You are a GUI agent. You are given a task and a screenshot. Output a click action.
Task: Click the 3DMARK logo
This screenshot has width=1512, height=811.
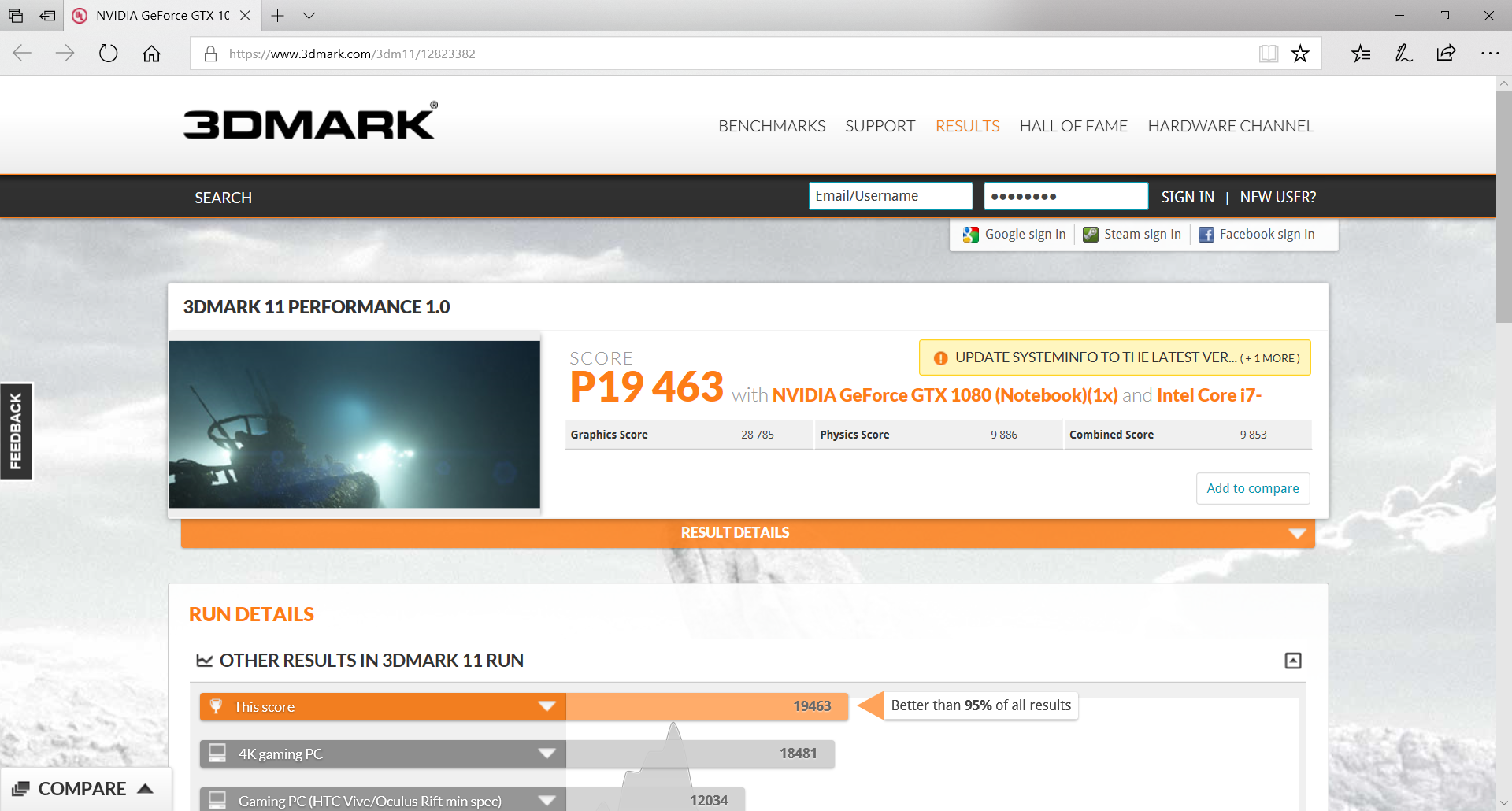[310, 121]
